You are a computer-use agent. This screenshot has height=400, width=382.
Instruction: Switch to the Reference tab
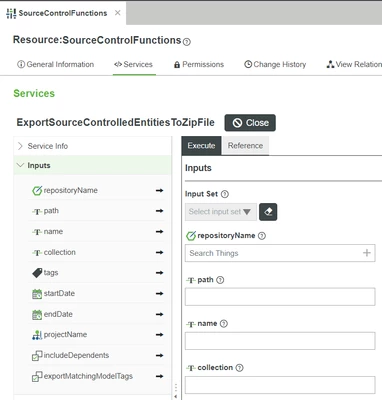pyautogui.click(x=245, y=146)
